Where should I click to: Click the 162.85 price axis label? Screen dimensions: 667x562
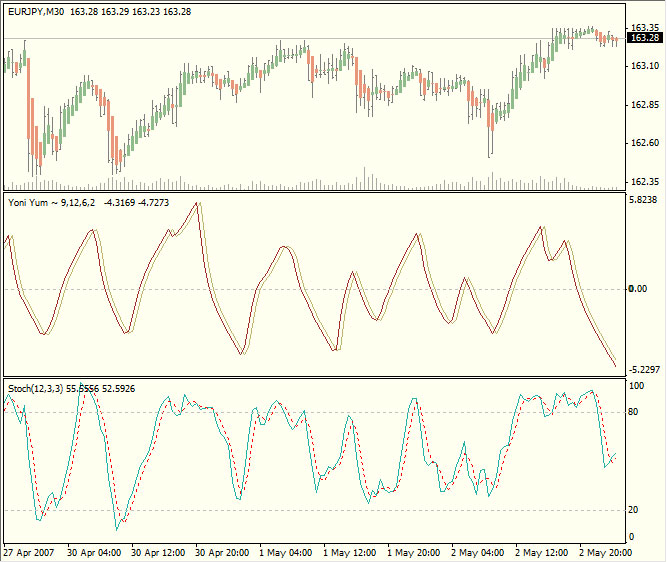point(645,105)
